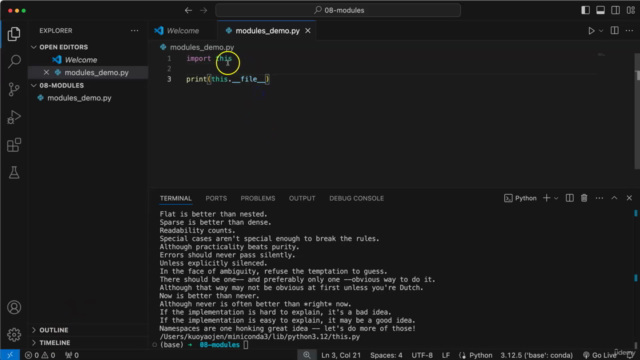Close modules_demo.py in Open Editors list
The width and height of the screenshot is (640, 360).
(46, 72)
